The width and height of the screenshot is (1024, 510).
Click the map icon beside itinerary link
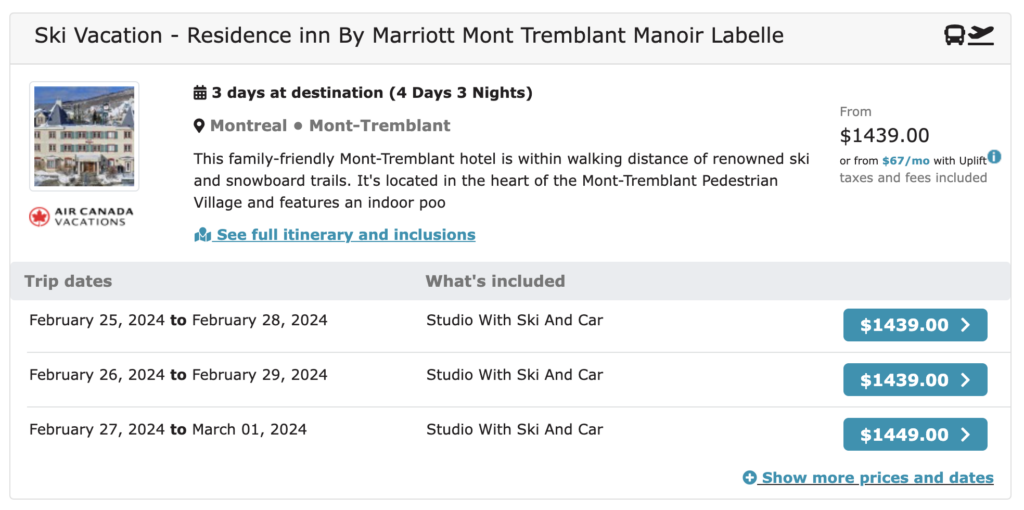point(203,235)
